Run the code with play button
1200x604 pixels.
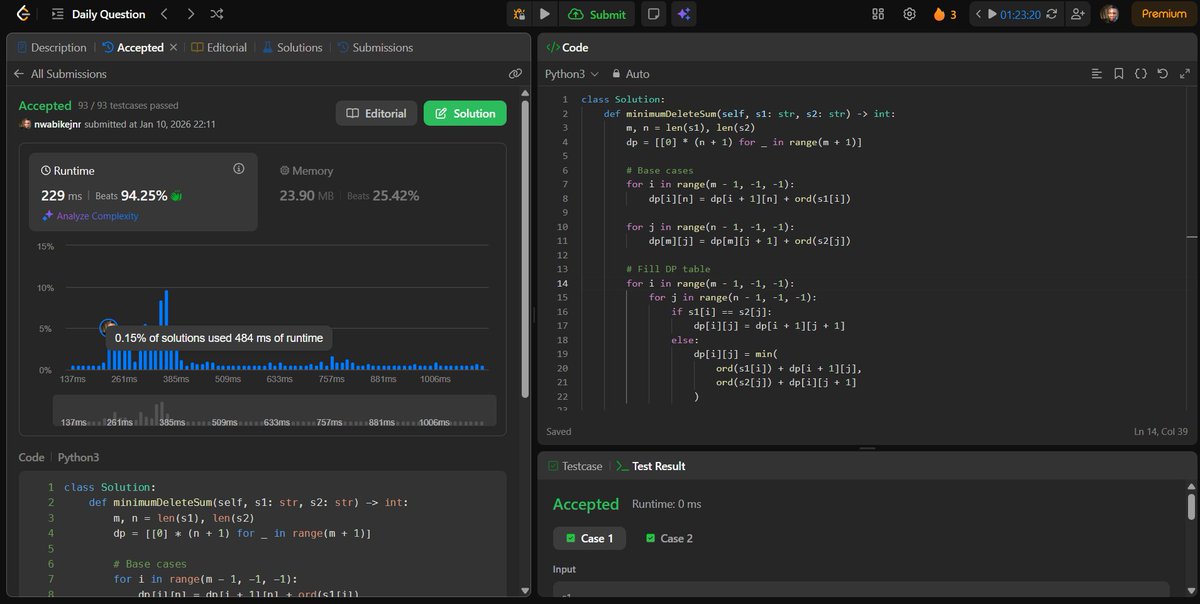(544, 15)
